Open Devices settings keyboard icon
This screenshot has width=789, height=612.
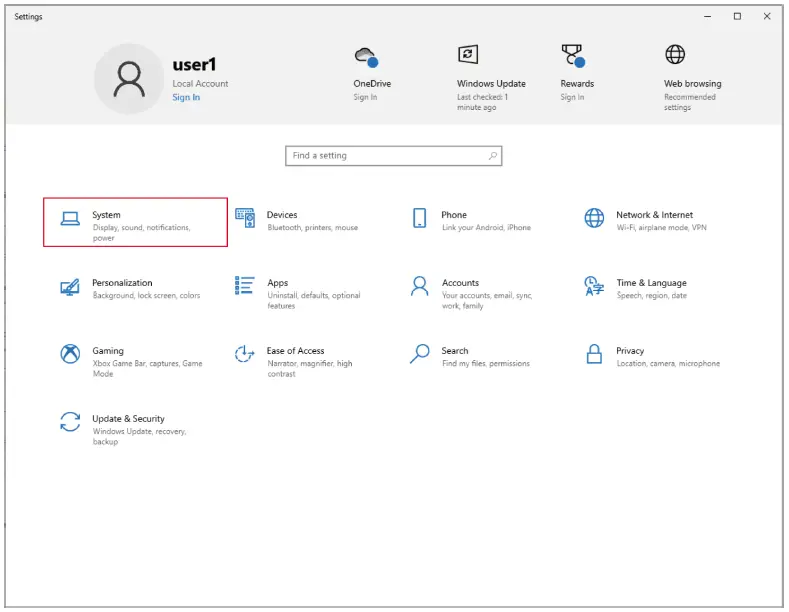point(245,219)
